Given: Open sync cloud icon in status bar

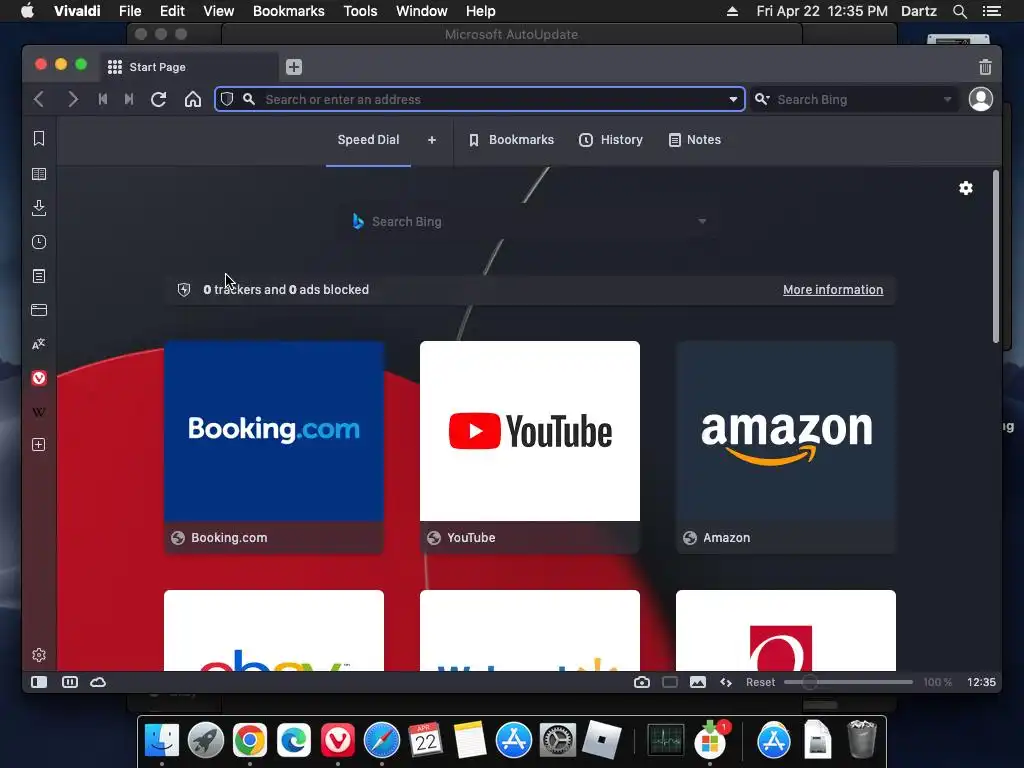Looking at the screenshot, I should tap(98, 682).
